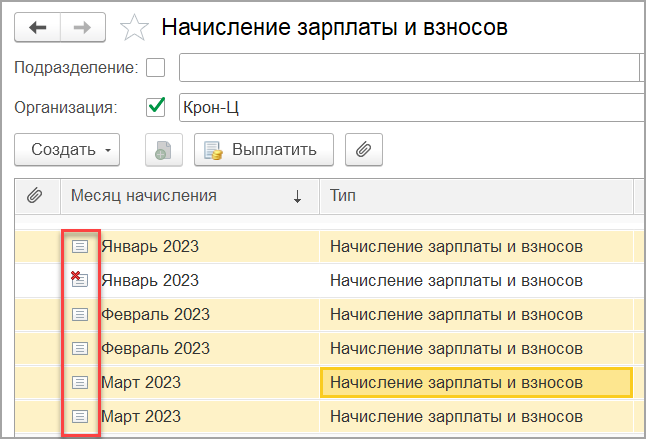The width and height of the screenshot is (646, 439).
Task: Select highlighted Начисление зарплаты и взносов cell
Action: click(476, 383)
